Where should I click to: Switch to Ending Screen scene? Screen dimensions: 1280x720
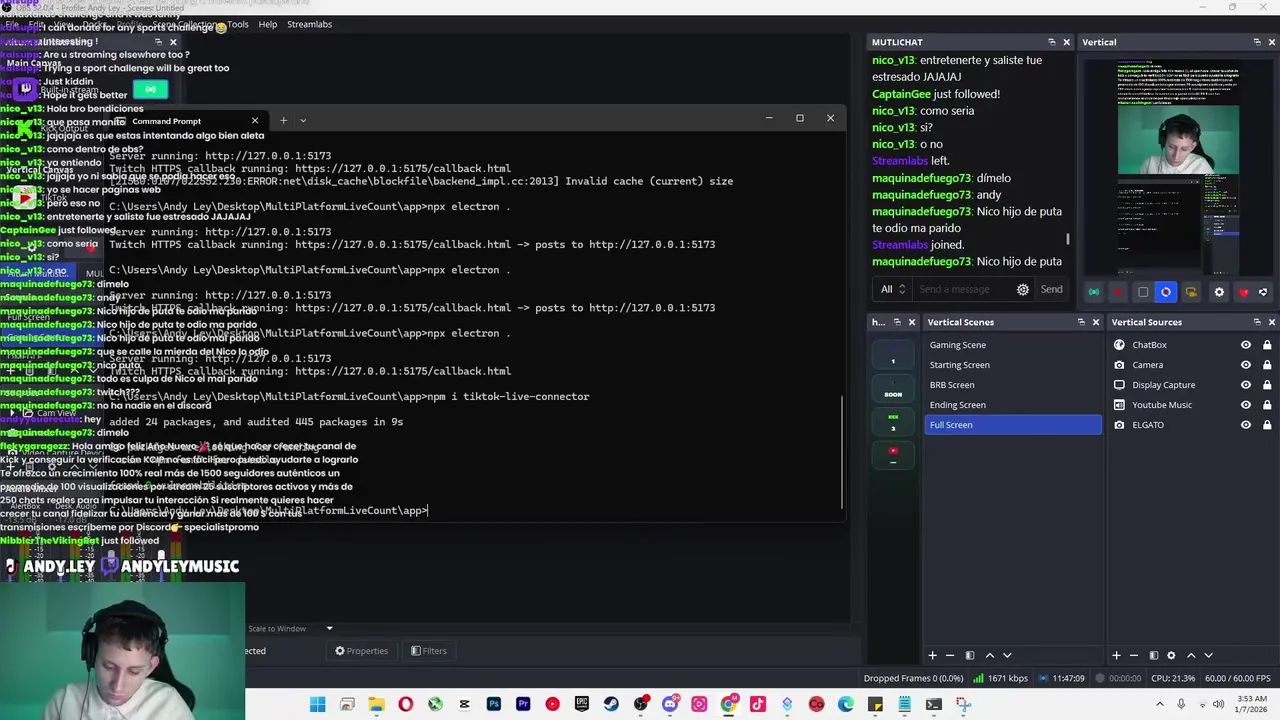1013,405
